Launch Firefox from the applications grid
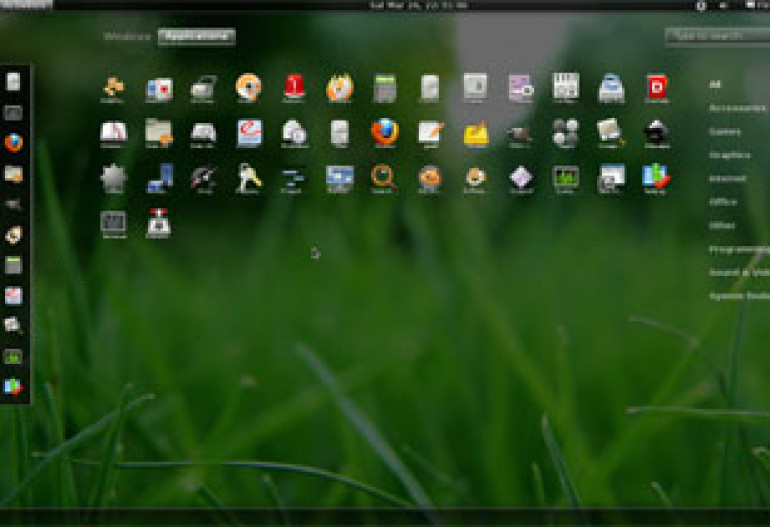Image resolution: width=770 pixels, height=527 pixels. (x=385, y=133)
